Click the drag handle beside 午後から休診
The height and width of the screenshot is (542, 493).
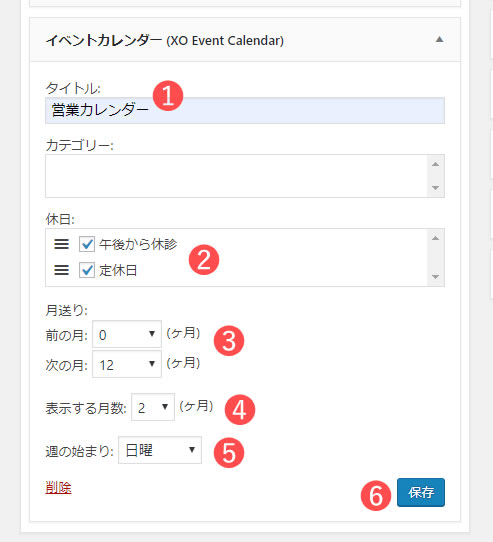click(x=61, y=244)
